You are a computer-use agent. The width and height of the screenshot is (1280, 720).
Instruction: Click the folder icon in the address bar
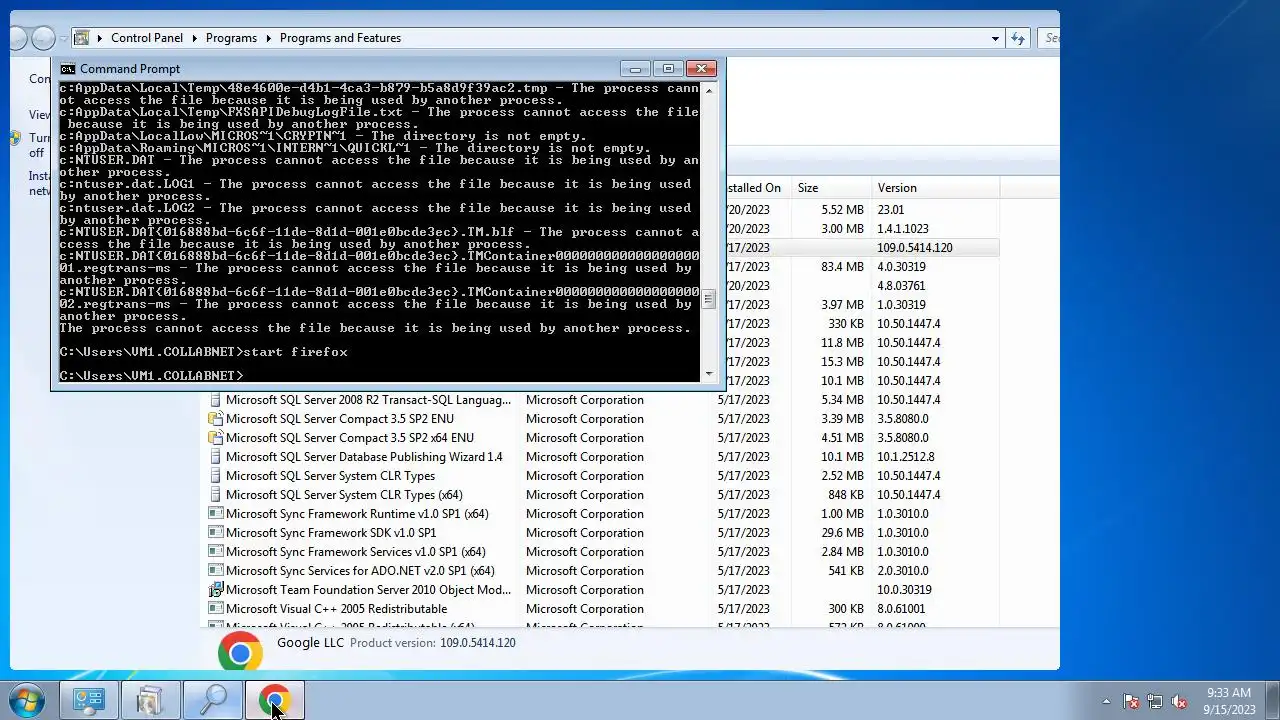(82, 38)
